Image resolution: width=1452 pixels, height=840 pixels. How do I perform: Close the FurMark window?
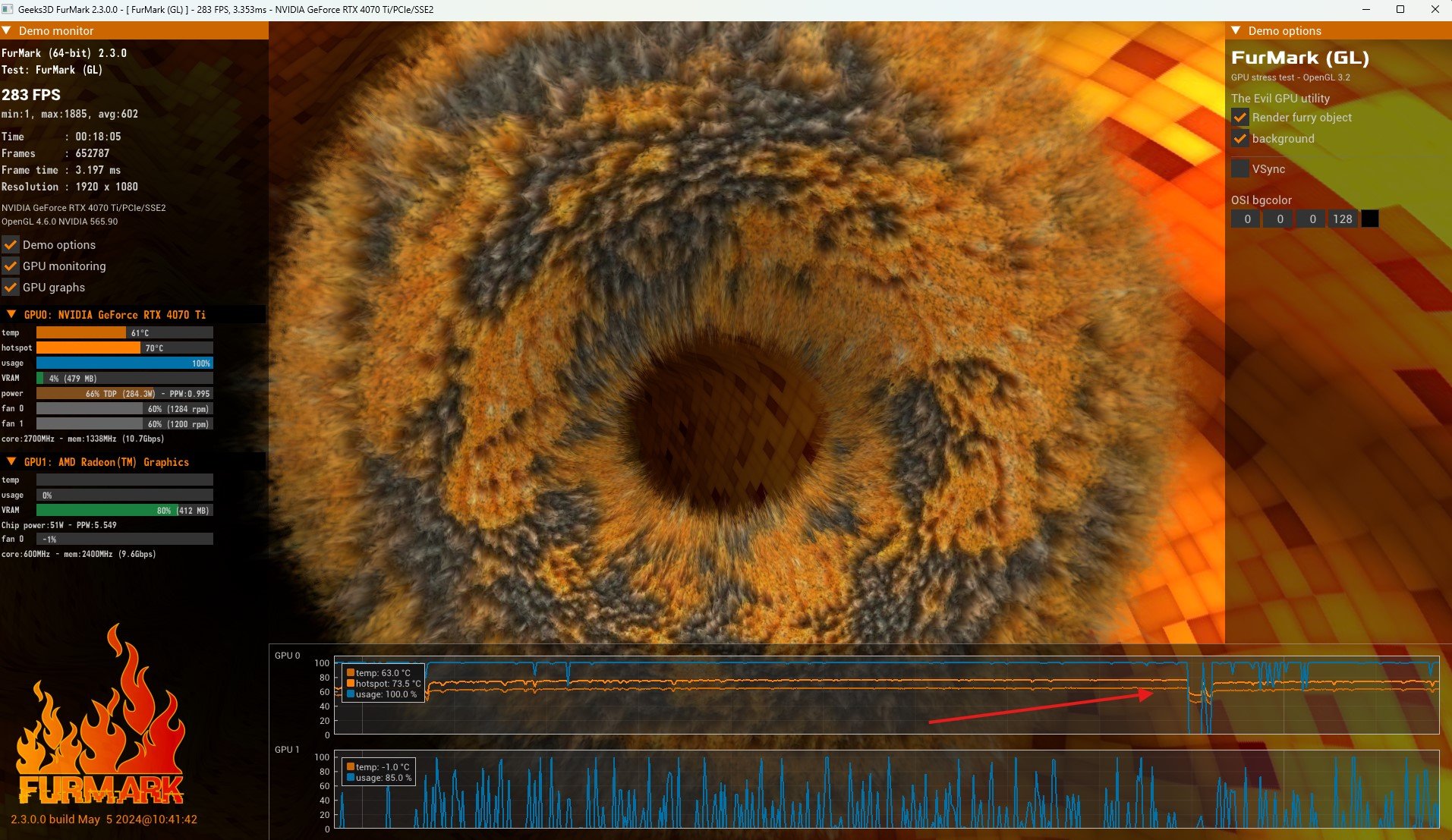[x=1435, y=10]
